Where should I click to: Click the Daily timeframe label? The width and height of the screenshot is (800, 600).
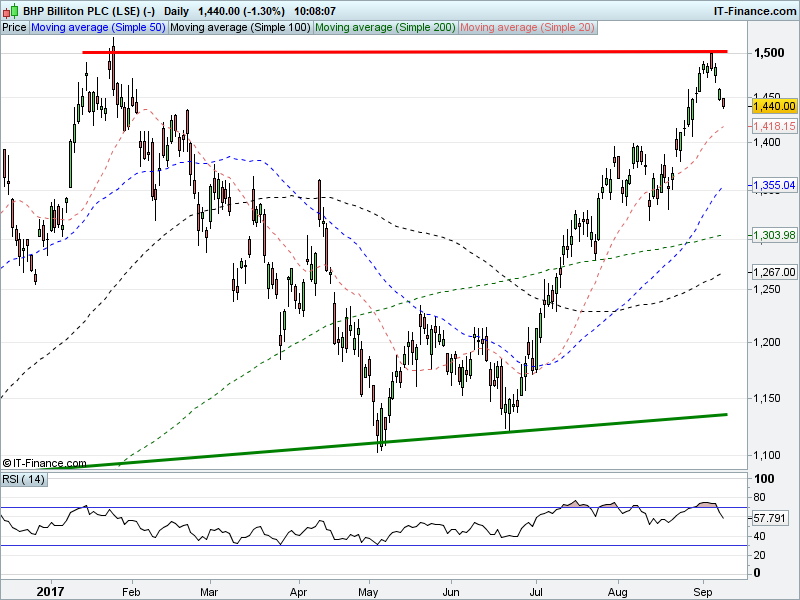(x=177, y=11)
